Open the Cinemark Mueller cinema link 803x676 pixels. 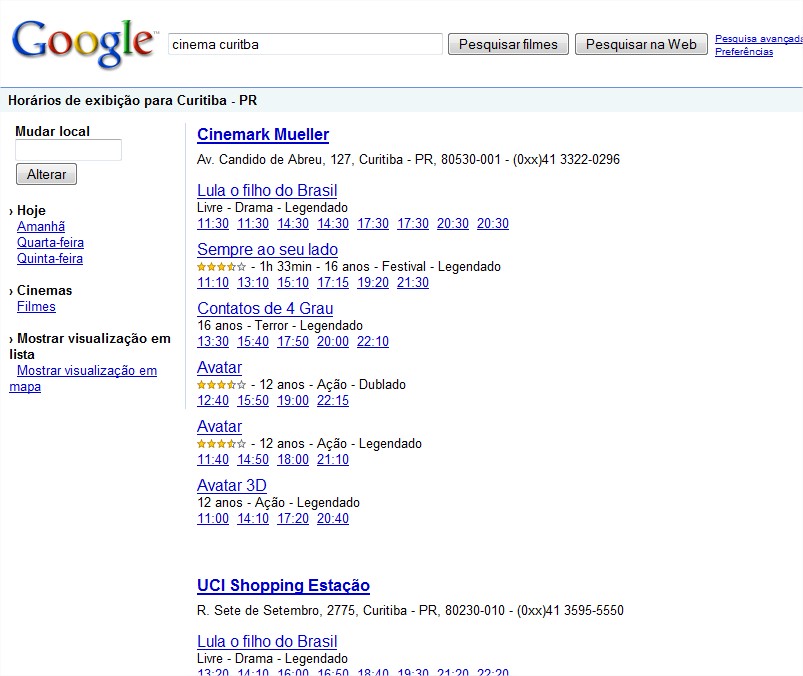263,134
